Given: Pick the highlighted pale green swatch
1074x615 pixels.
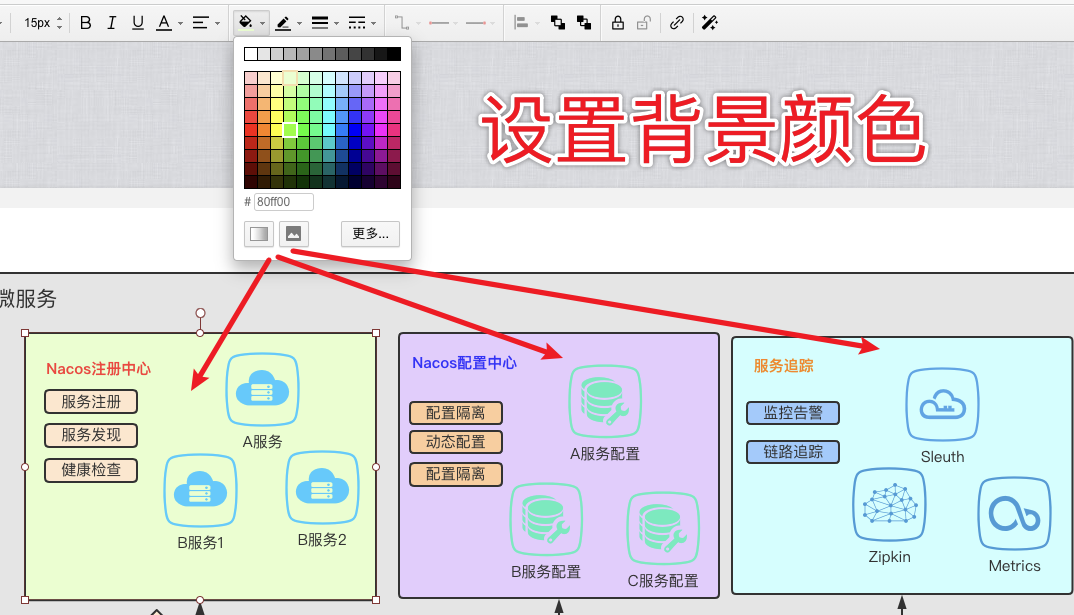Looking at the screenshot, I should 290,77.
